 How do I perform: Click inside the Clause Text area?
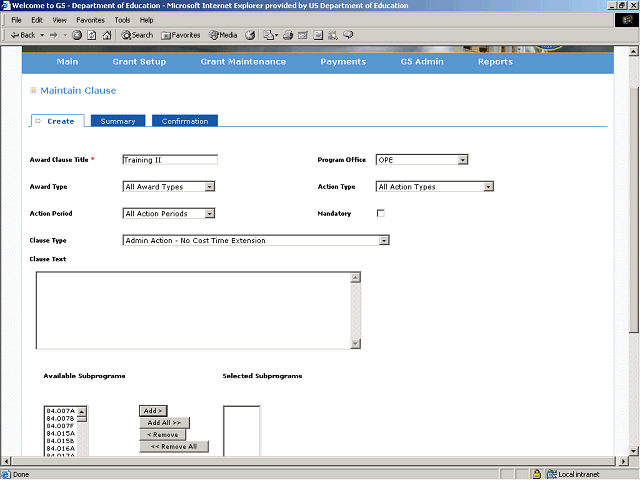click(x=193, y=310)
